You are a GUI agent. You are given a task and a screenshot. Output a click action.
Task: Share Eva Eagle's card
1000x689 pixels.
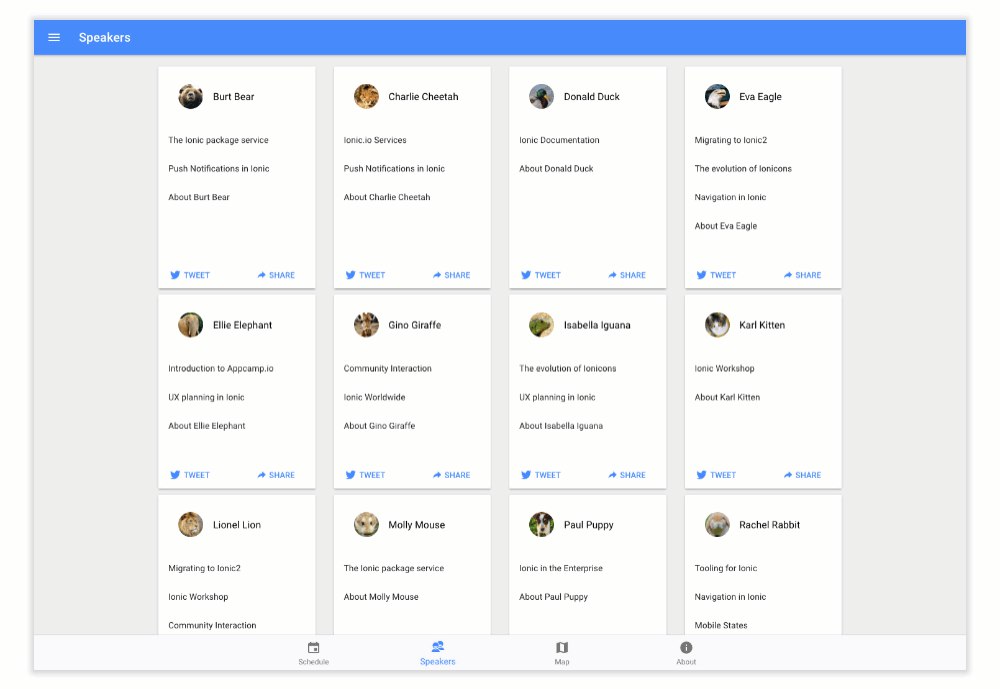coord(802,275)
